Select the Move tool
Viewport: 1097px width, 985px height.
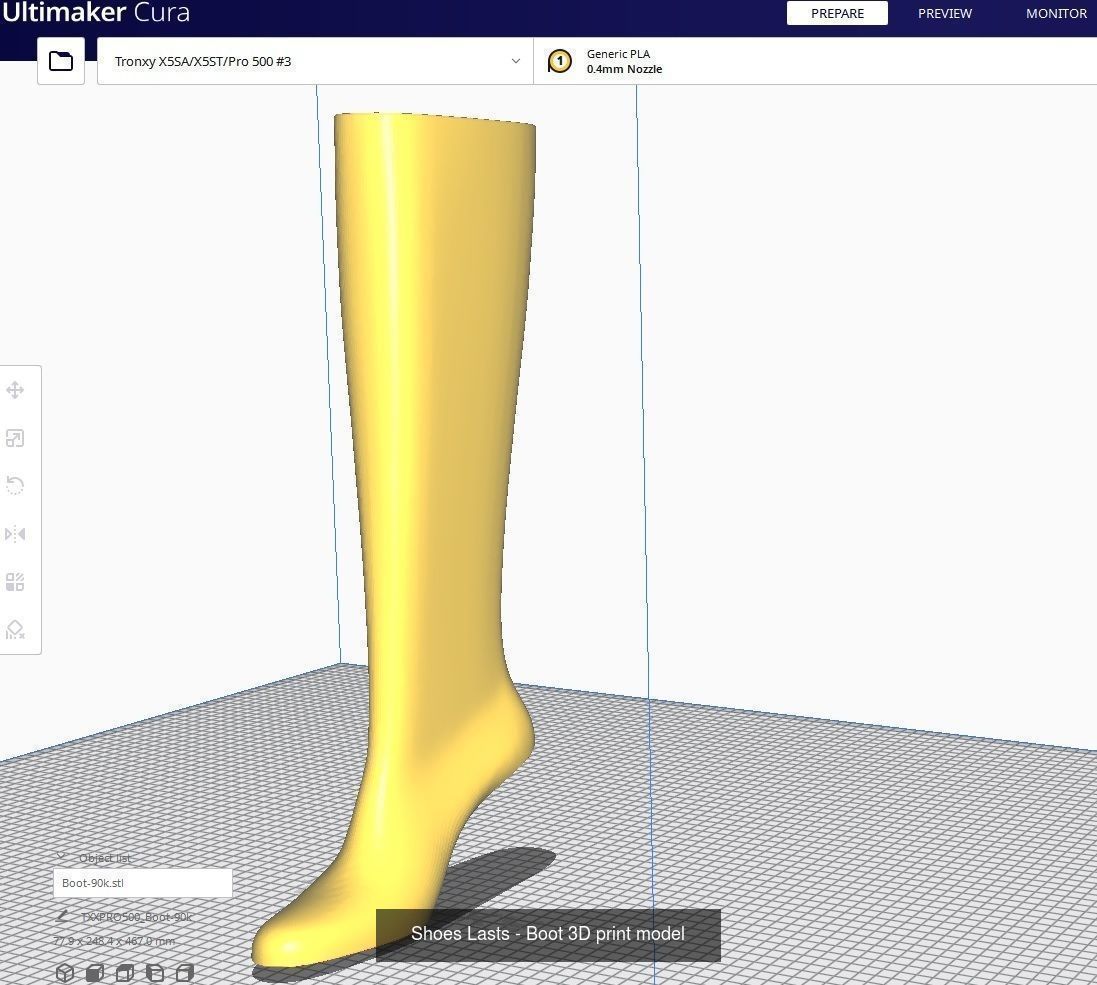tap(15, 390)
